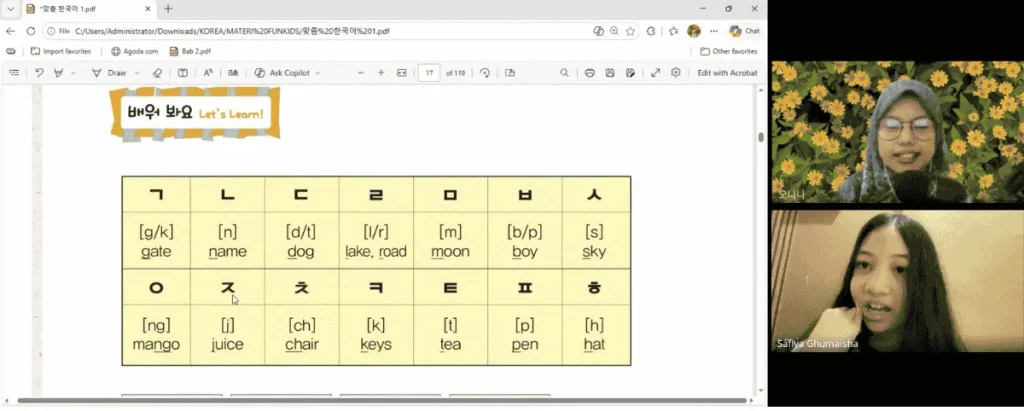Print the PDF document

coord(590,73)
